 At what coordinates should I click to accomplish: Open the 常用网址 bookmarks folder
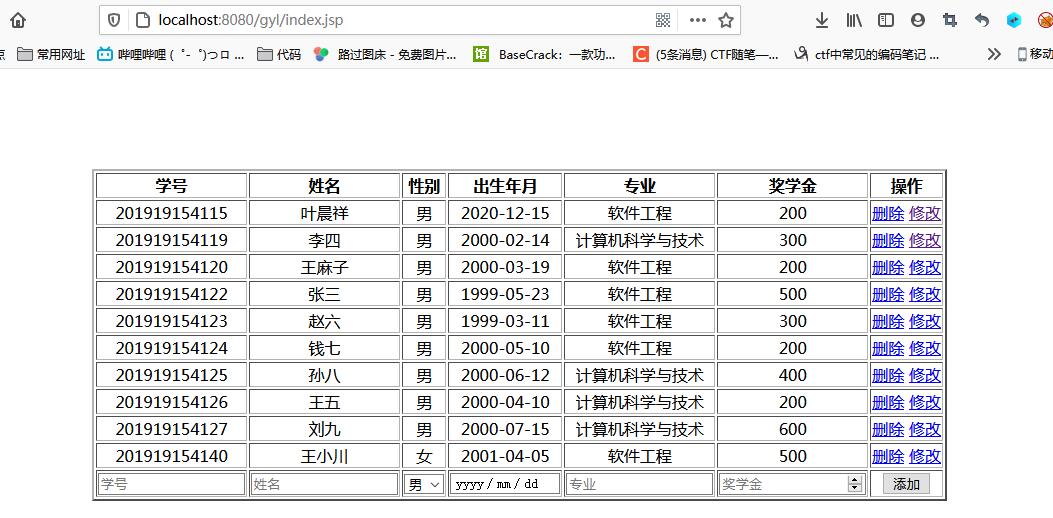(51, 55)
